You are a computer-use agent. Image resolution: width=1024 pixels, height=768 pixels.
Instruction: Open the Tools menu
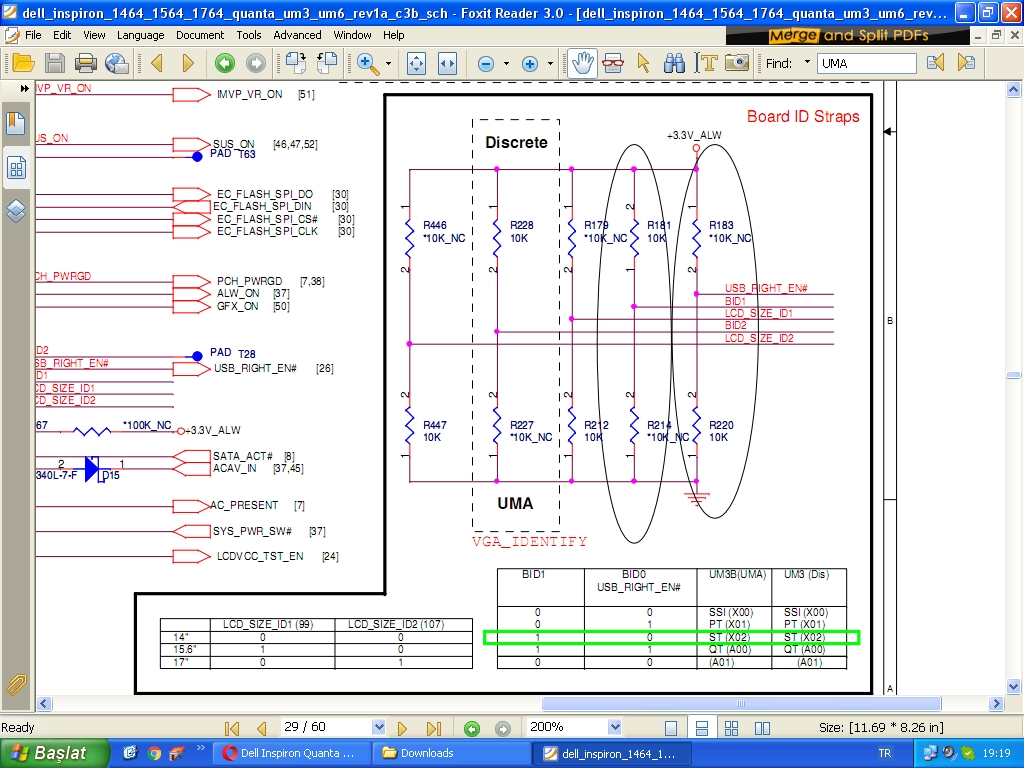249,35
